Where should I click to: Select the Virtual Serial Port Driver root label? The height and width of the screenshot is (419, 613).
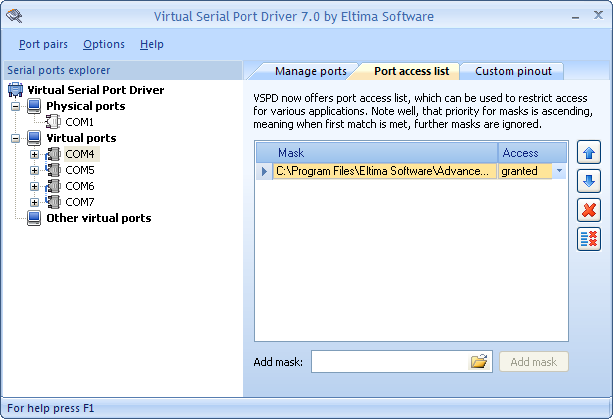coord(96,90)
